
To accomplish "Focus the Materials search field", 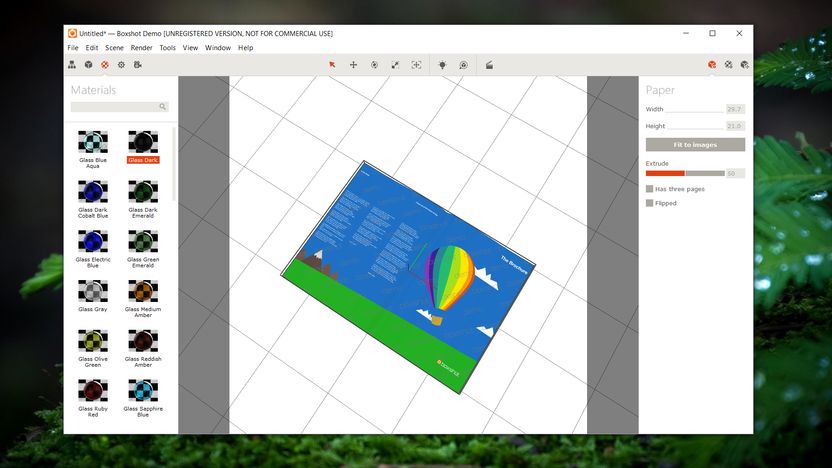I will (x=119, y=107).
